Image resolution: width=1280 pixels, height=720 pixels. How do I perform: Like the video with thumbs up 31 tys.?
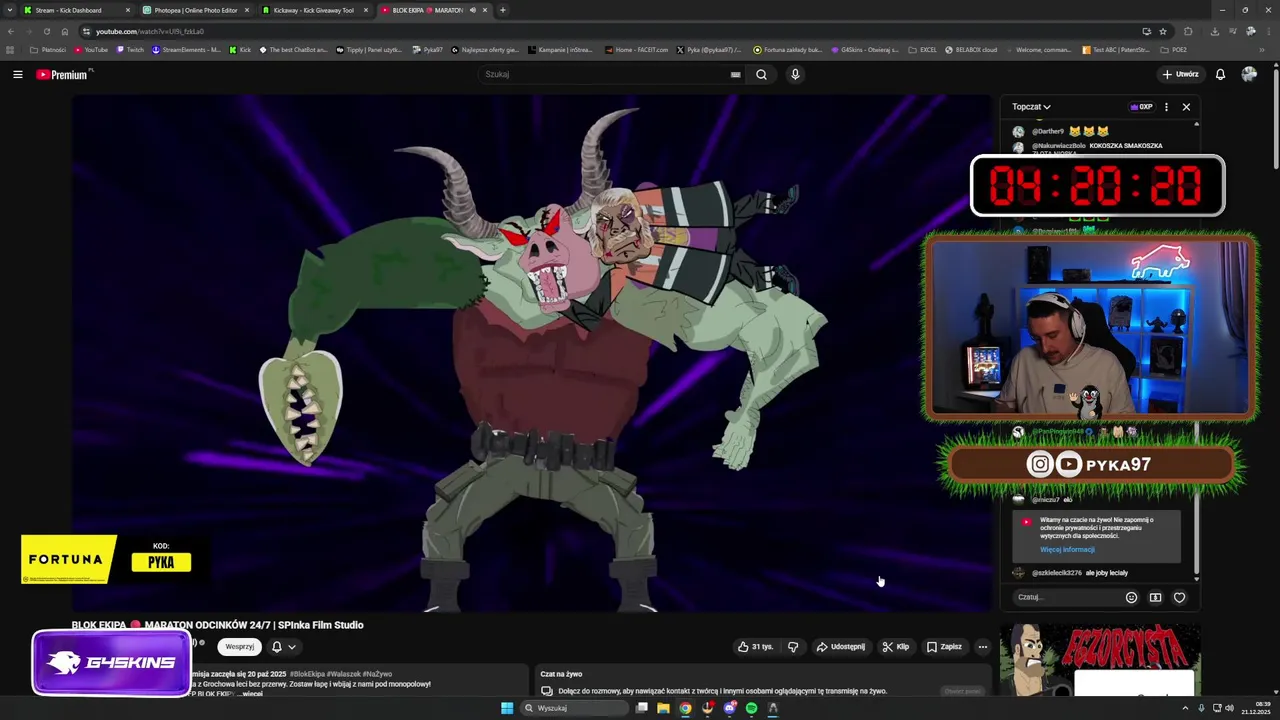coord(755,646)
